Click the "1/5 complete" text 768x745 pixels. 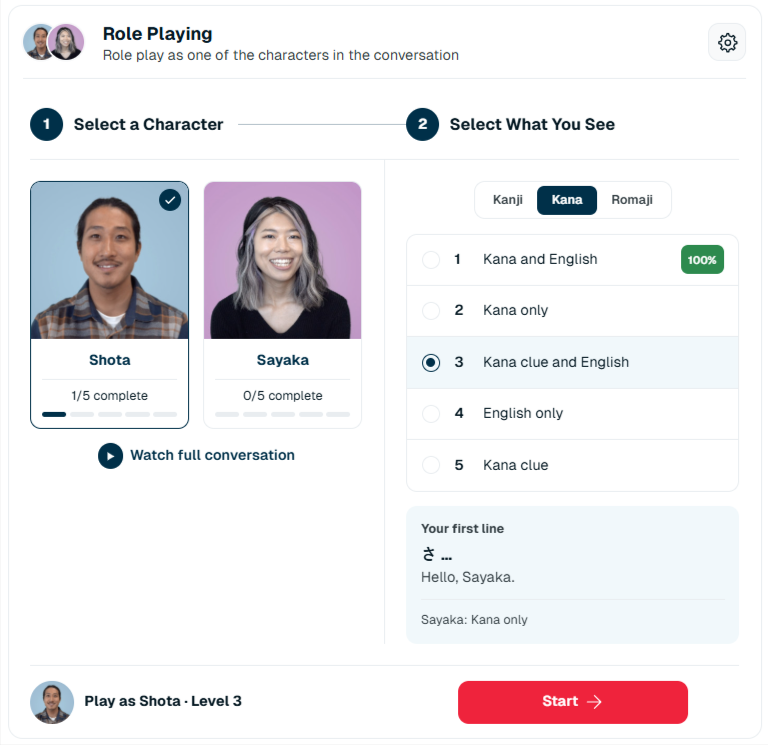point(110,395)
